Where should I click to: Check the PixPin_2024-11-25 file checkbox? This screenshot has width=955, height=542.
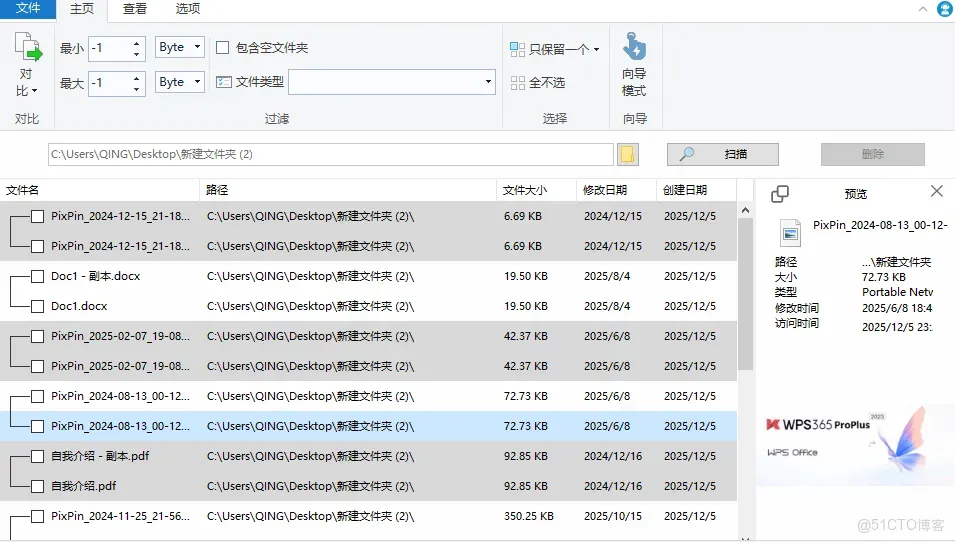[x=37, y=516]
